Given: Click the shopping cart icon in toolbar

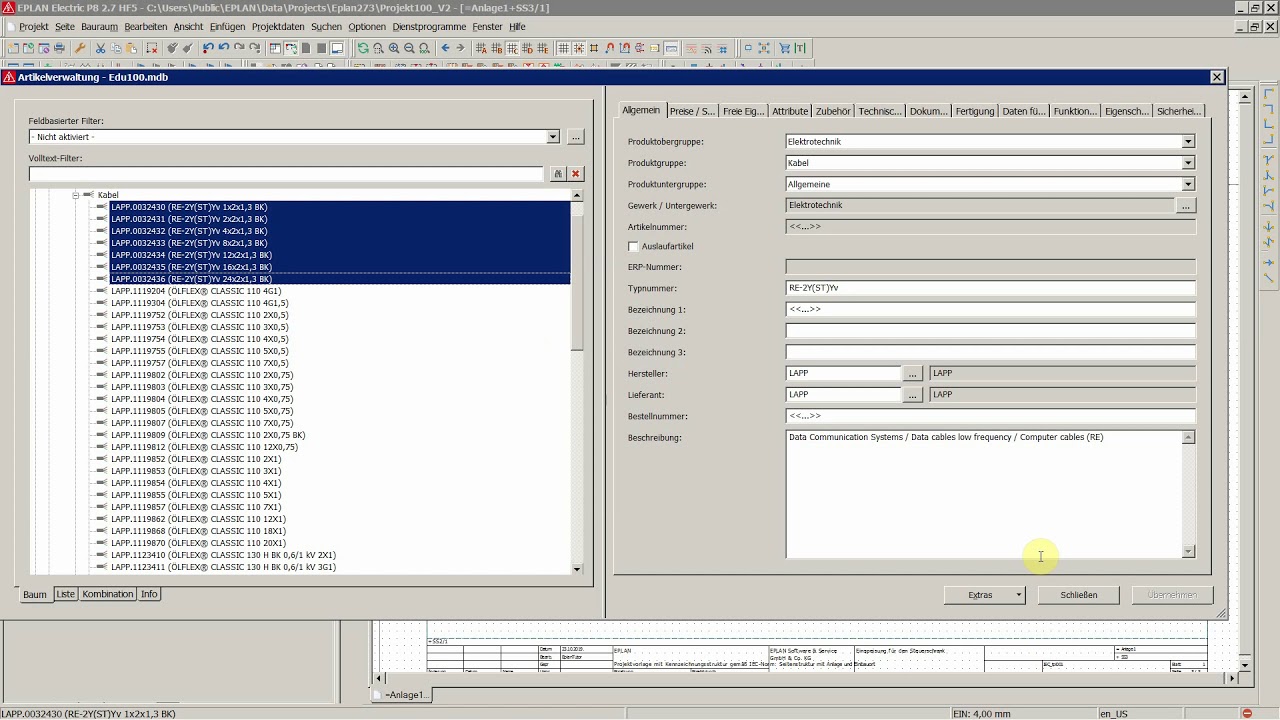Looking at the screenshot, I should point(784,48).
